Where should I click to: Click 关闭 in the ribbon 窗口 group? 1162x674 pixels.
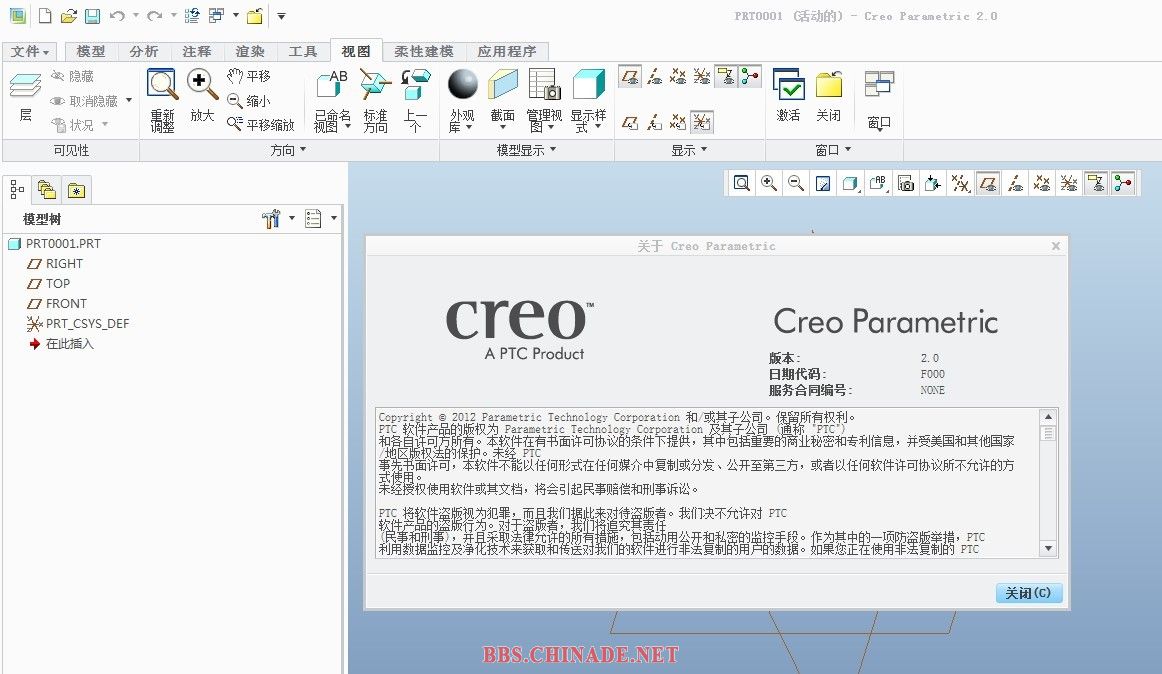pos(829,95)
